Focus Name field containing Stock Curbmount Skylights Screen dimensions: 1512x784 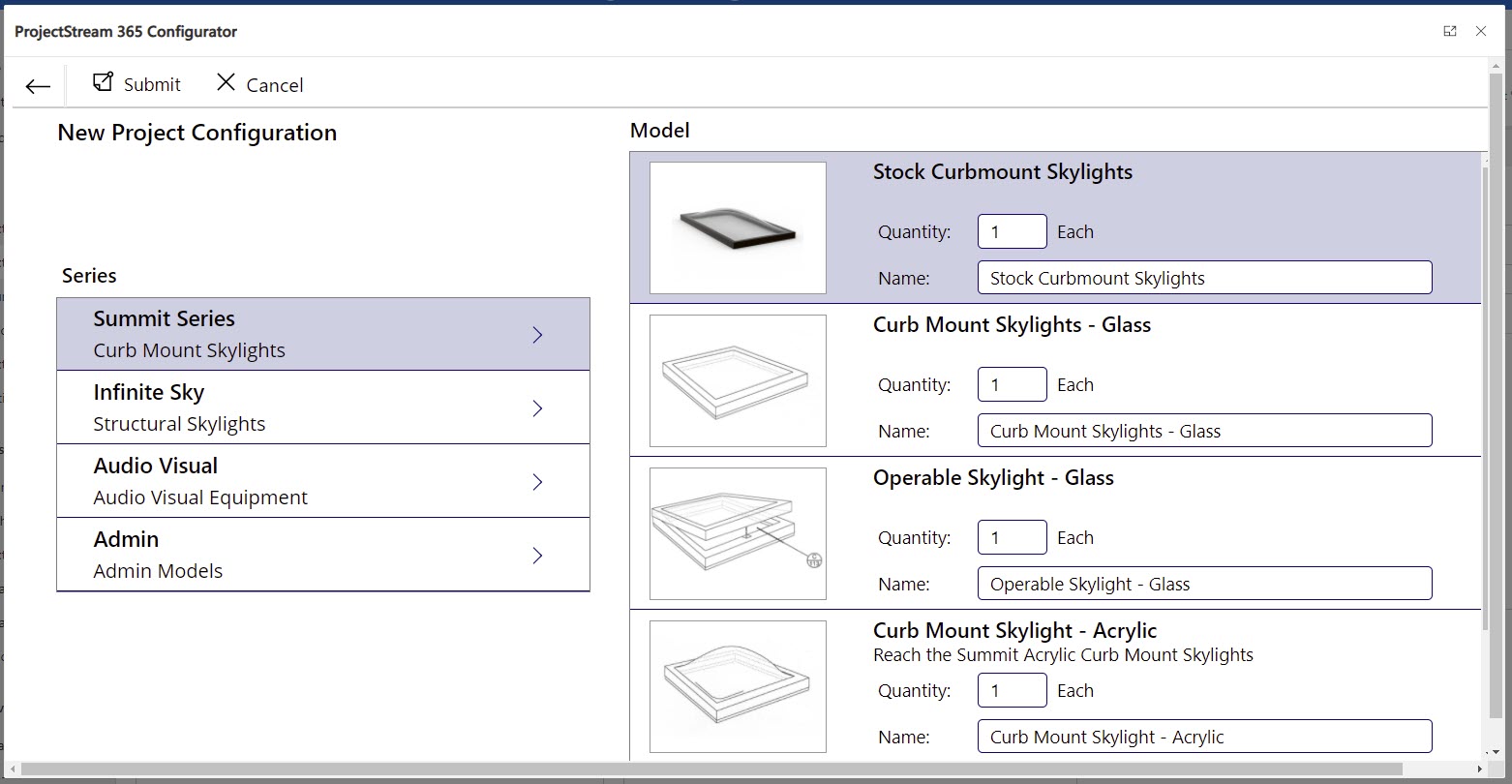[x=1204, y=278]
